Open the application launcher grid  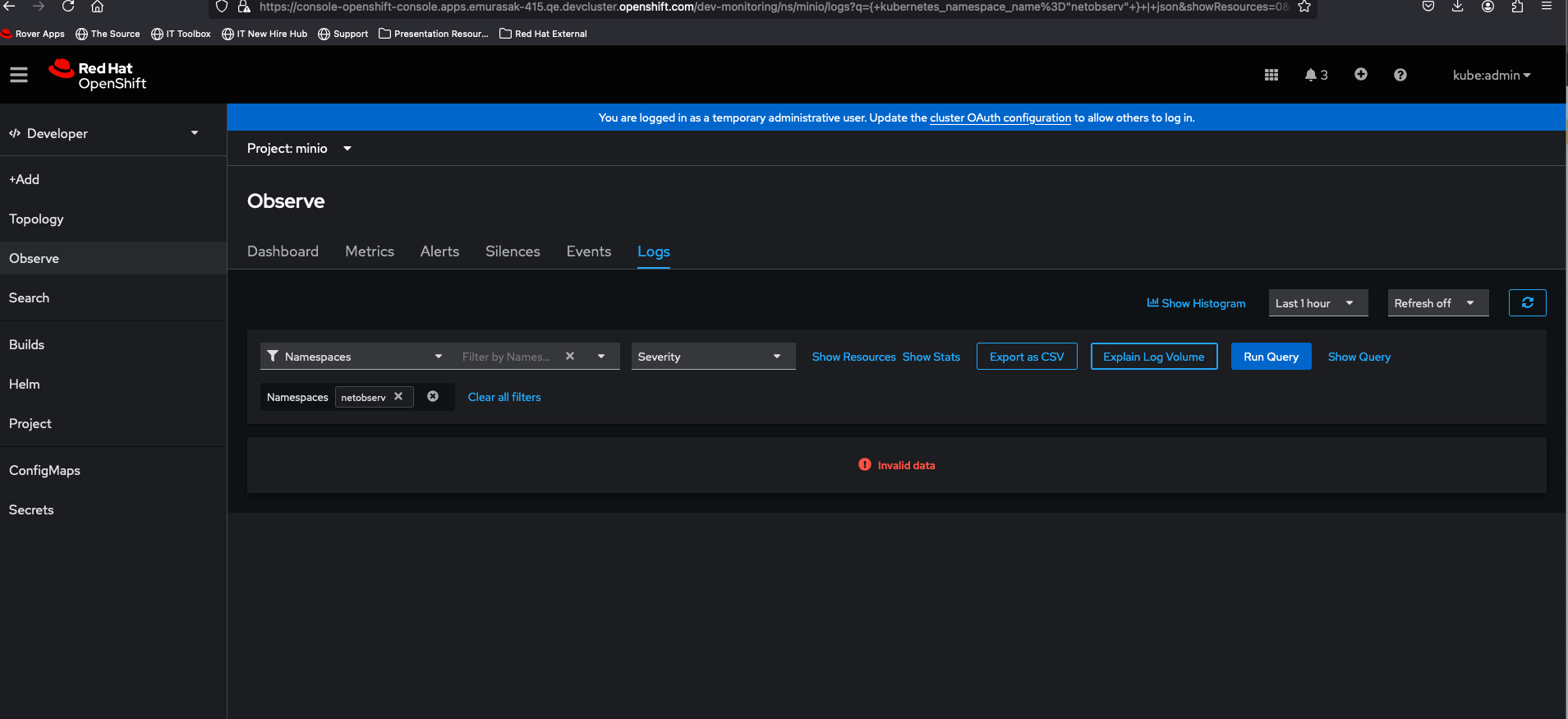coord(1271,75)
